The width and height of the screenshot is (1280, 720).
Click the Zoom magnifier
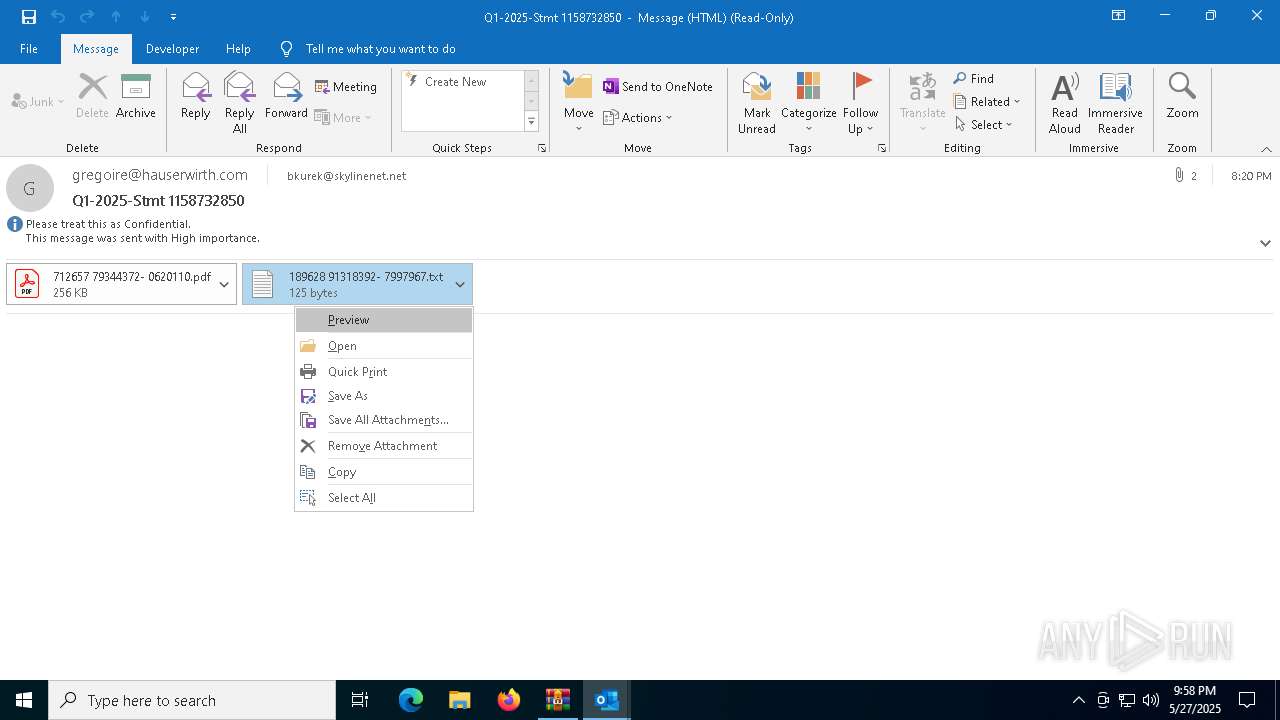pos(1182,97)
